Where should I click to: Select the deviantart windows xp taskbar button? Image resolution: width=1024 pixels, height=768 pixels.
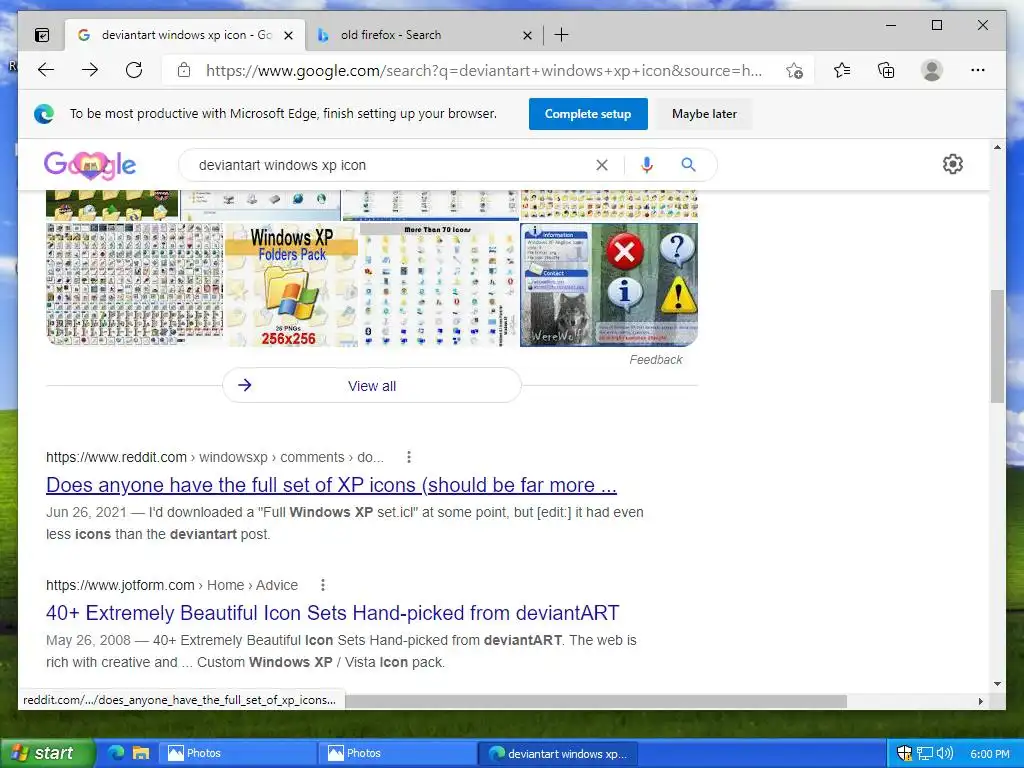pyautogui.click(x=558, y=753)
